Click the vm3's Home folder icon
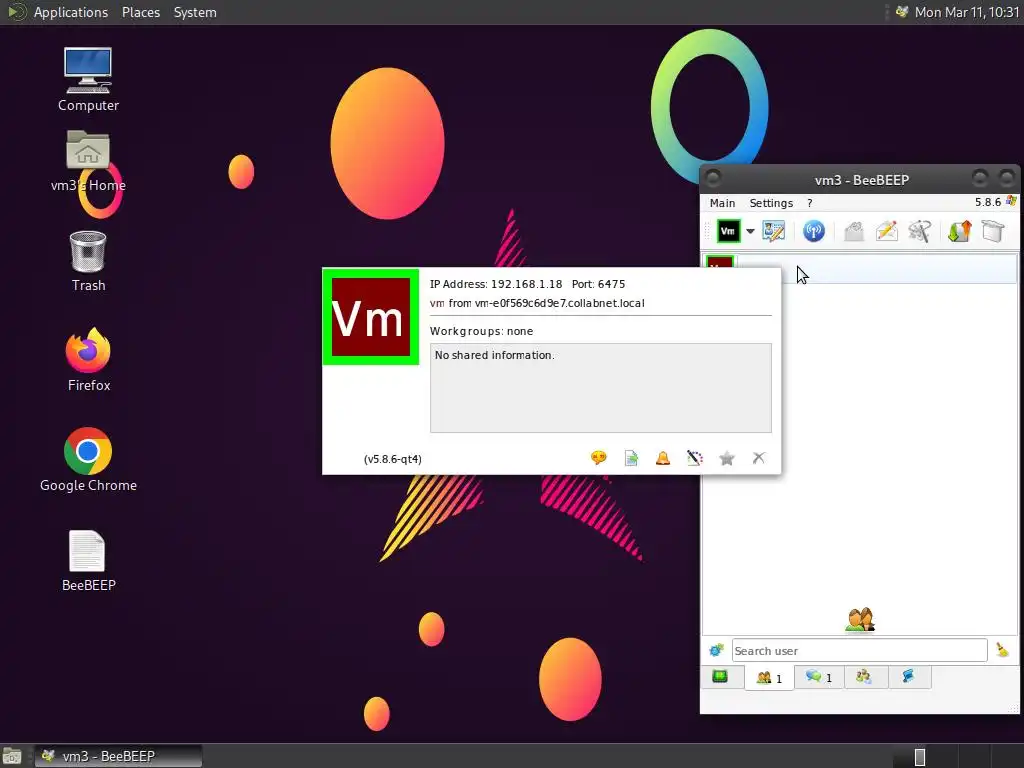The height and width of the screenshot is (768, 1024). pos(88,161)
